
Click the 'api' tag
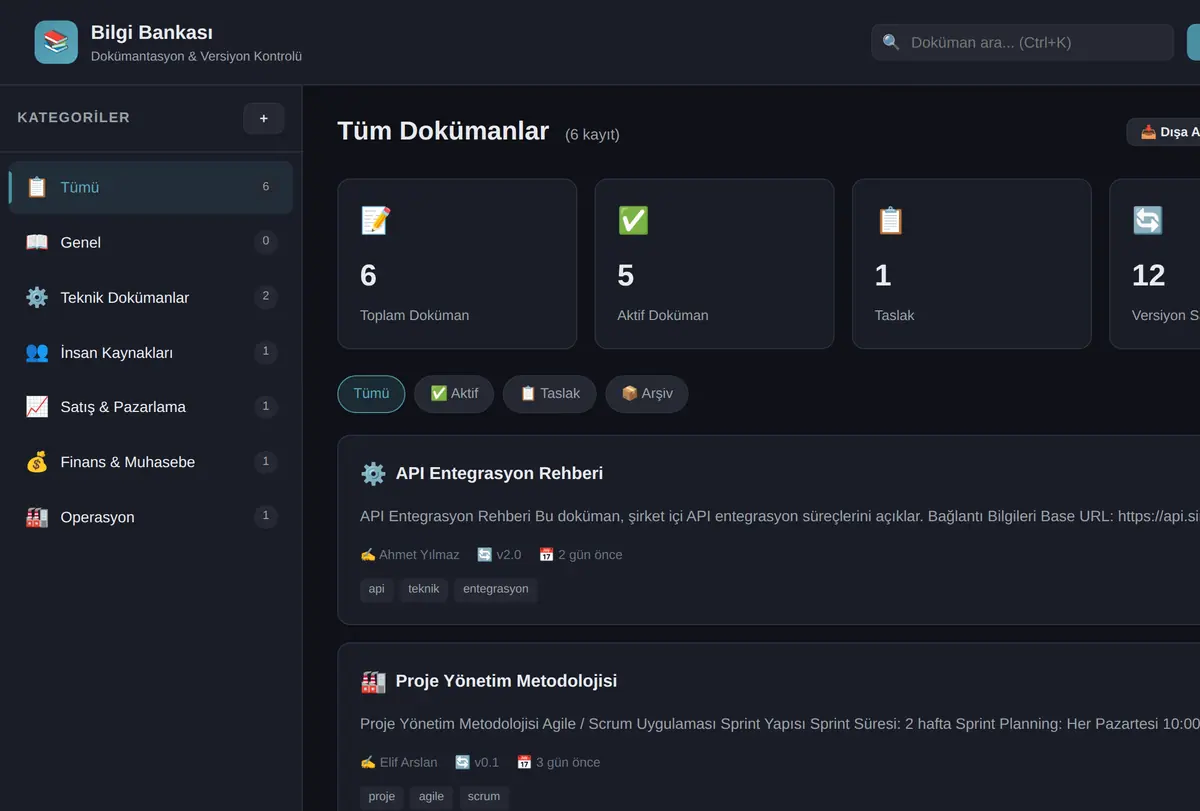click(377, 589)
